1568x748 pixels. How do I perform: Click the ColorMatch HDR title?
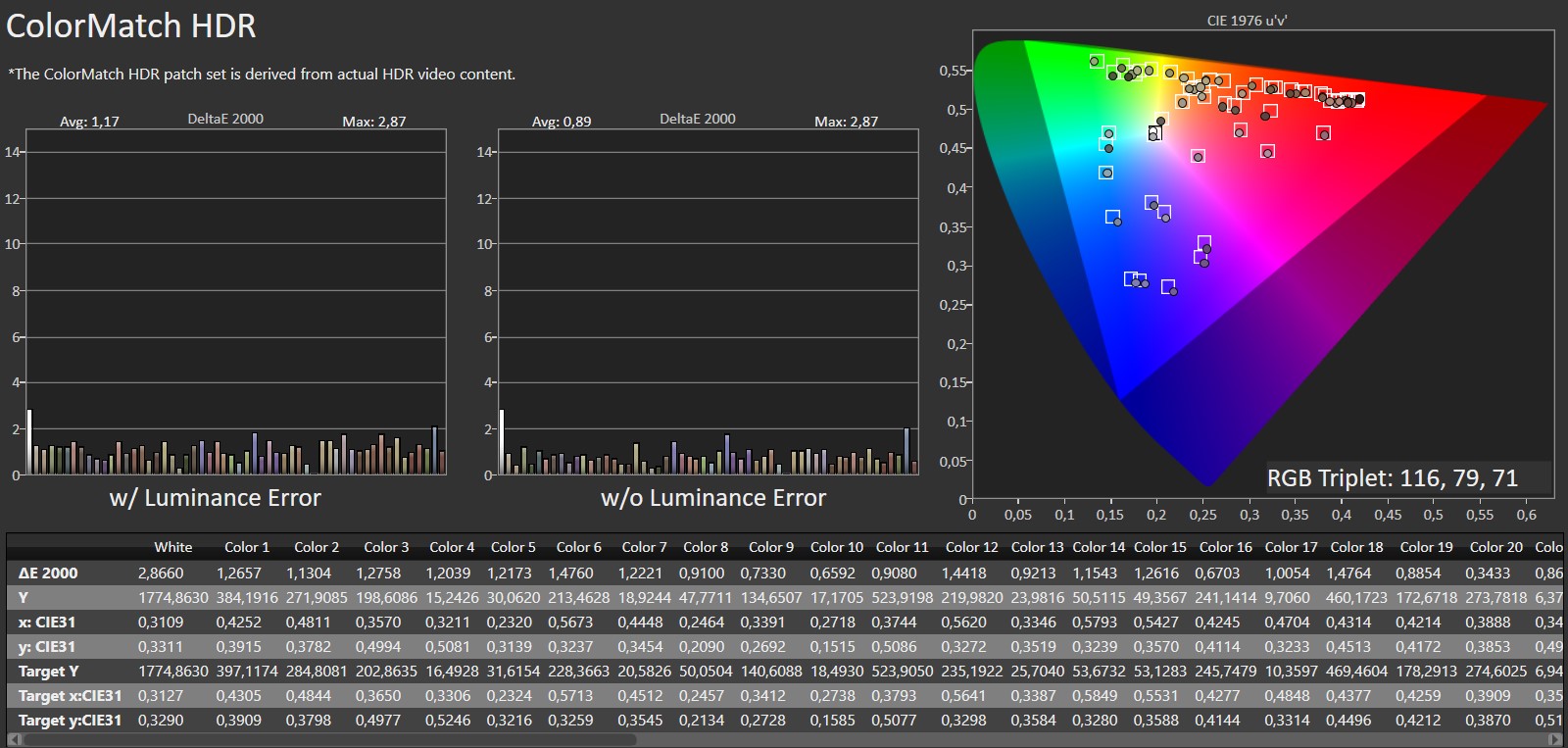pos(131,25)
